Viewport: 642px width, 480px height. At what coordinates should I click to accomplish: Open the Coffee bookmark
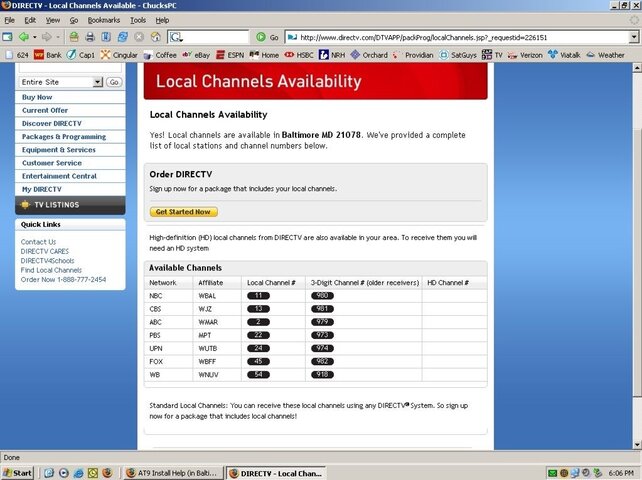pos(160,55)
